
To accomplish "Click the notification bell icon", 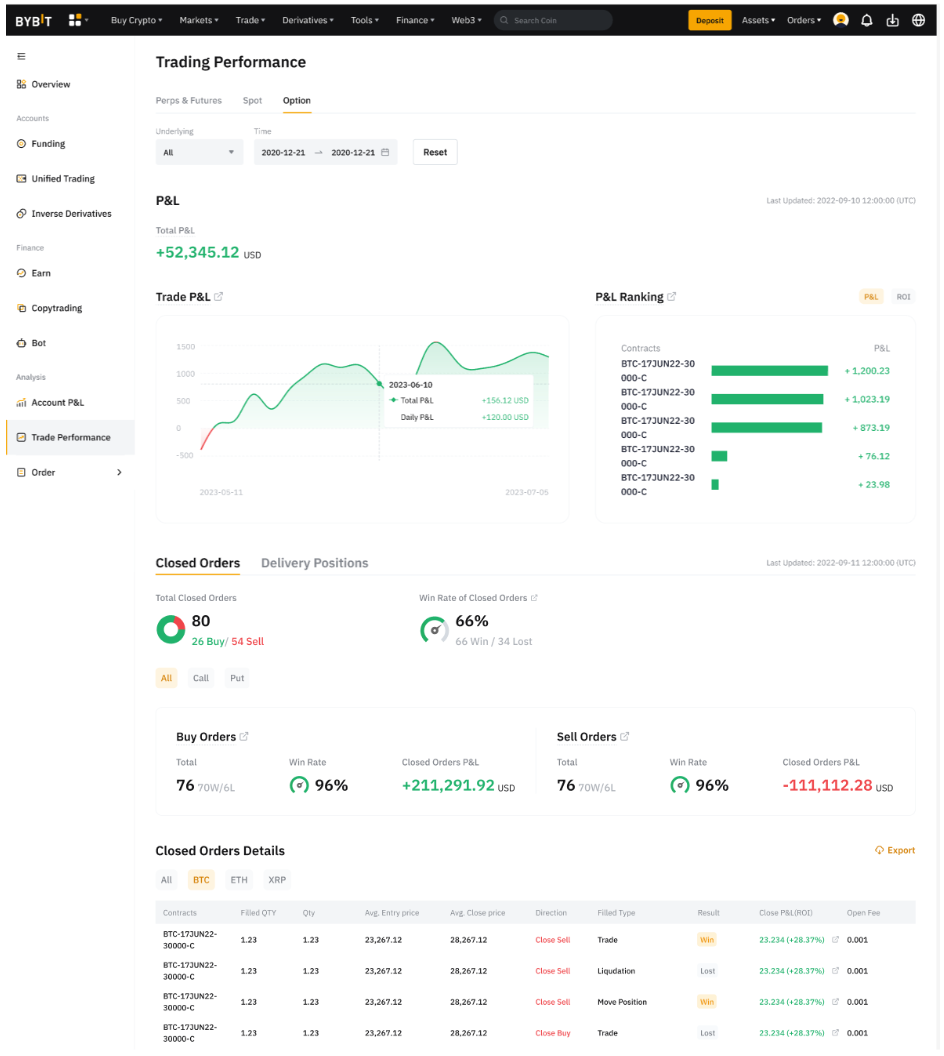I will 866,20.
